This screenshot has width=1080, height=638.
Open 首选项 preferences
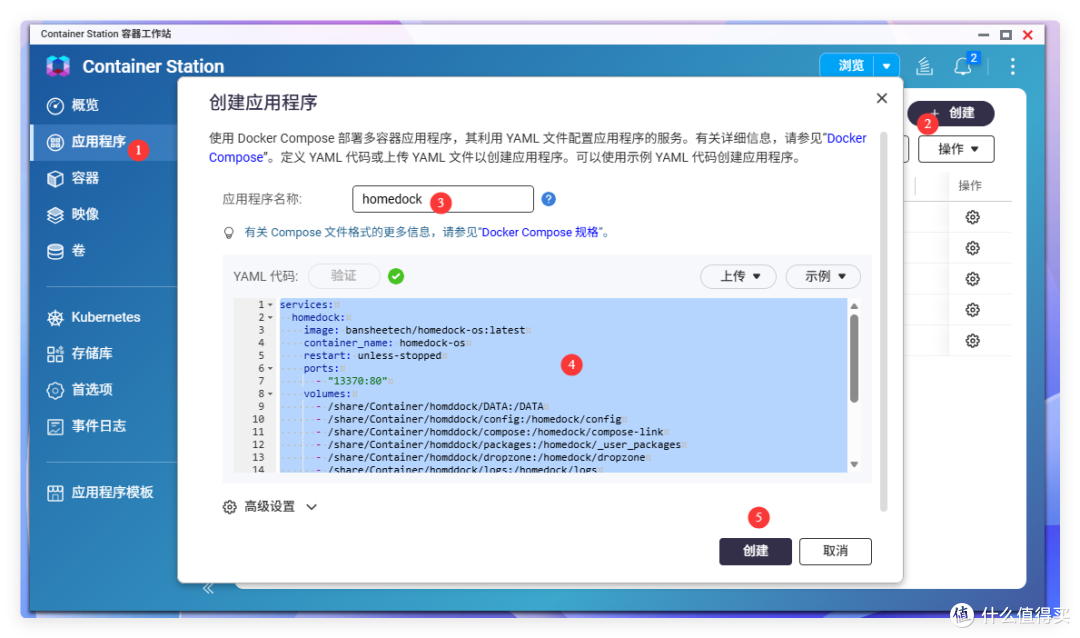click(80, 390)
